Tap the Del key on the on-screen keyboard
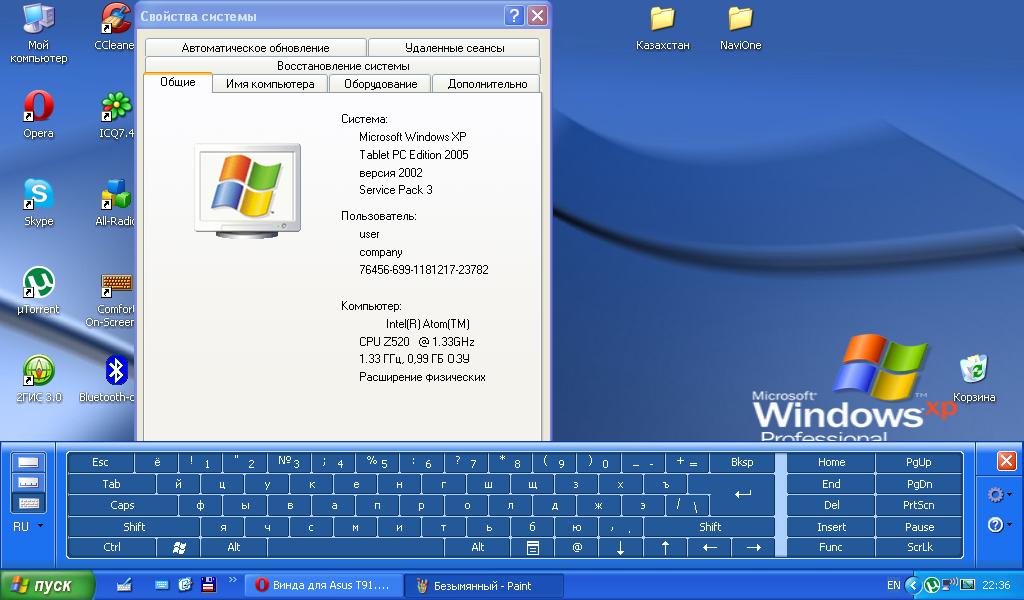Image resolution: width=1024 pixels, height=600 pixels. coord(831,505)
